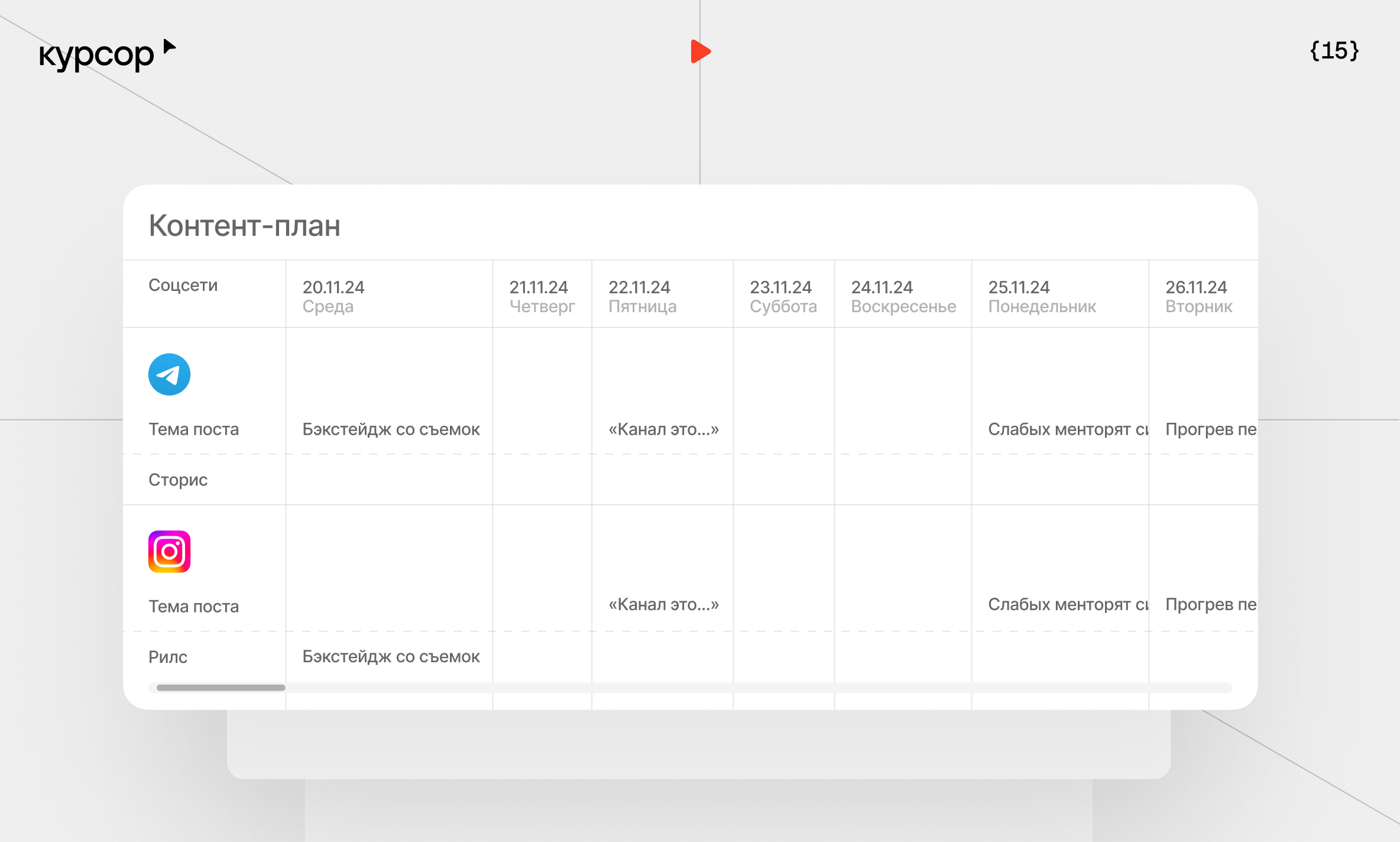Select the 24.11.24 Воскресенье column header
1400x842 pixels.
903,296
